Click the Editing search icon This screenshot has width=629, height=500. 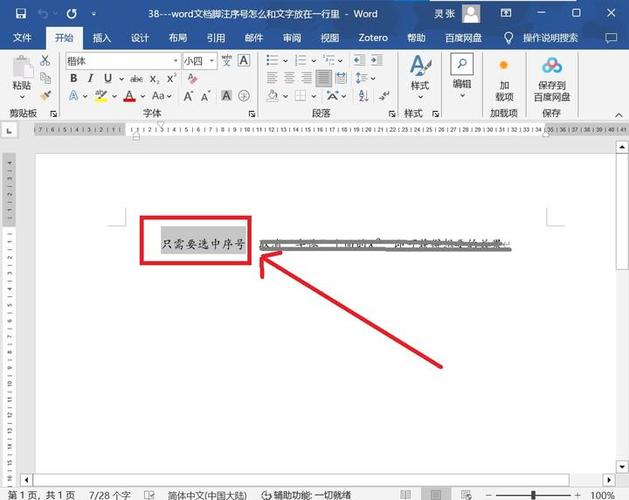462,64
